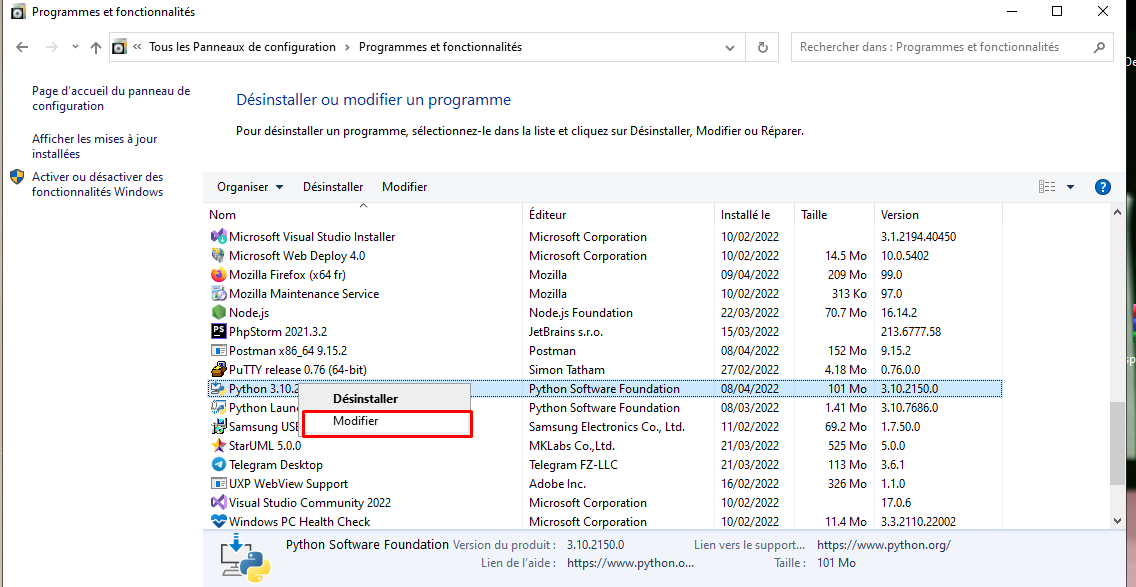Click the JetBrains s.r.o. publisher cell
This screenshot has height=587, width=1136.
coord(566,332)
